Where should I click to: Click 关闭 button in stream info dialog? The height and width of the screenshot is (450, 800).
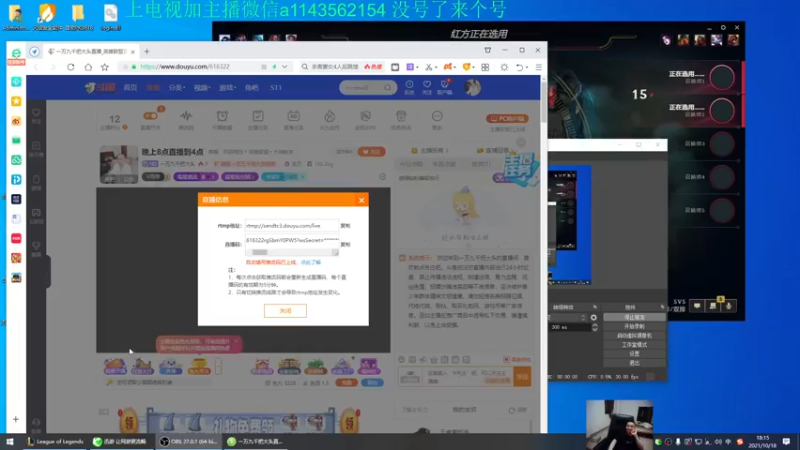pos(285,311)
